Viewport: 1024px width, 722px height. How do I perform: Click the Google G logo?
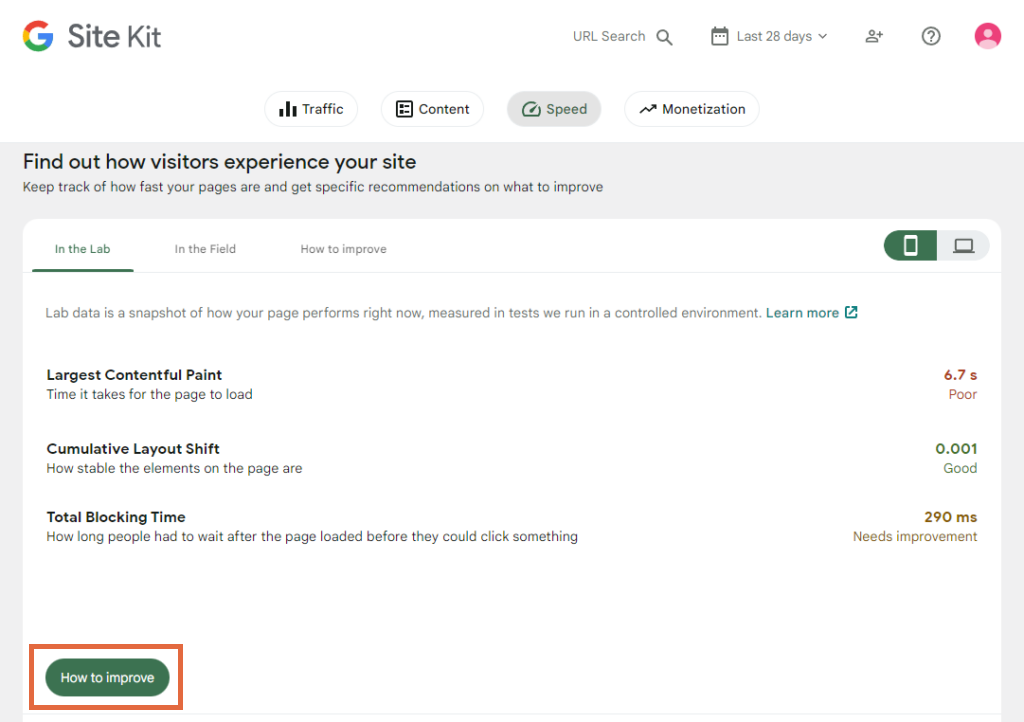click(x=38, y=36)
